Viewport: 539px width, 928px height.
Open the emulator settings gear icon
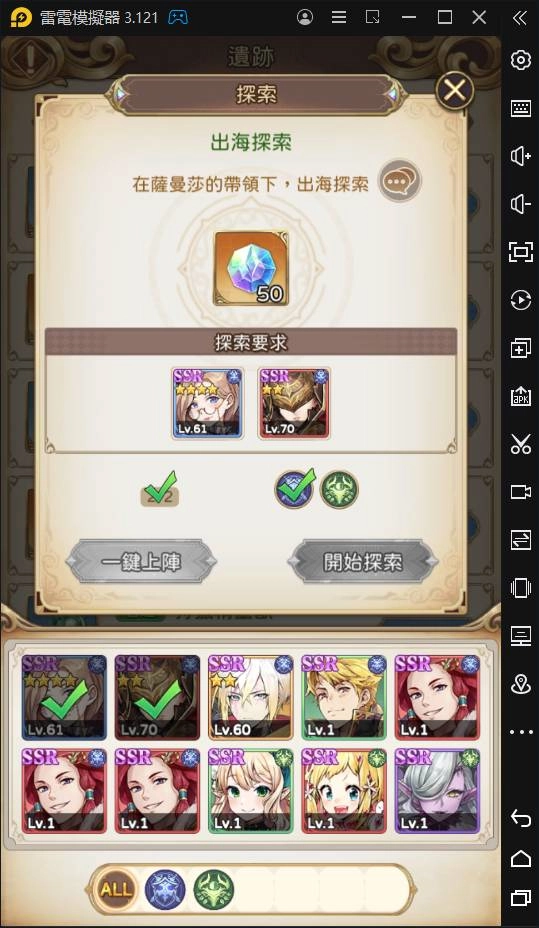[520, 60]
